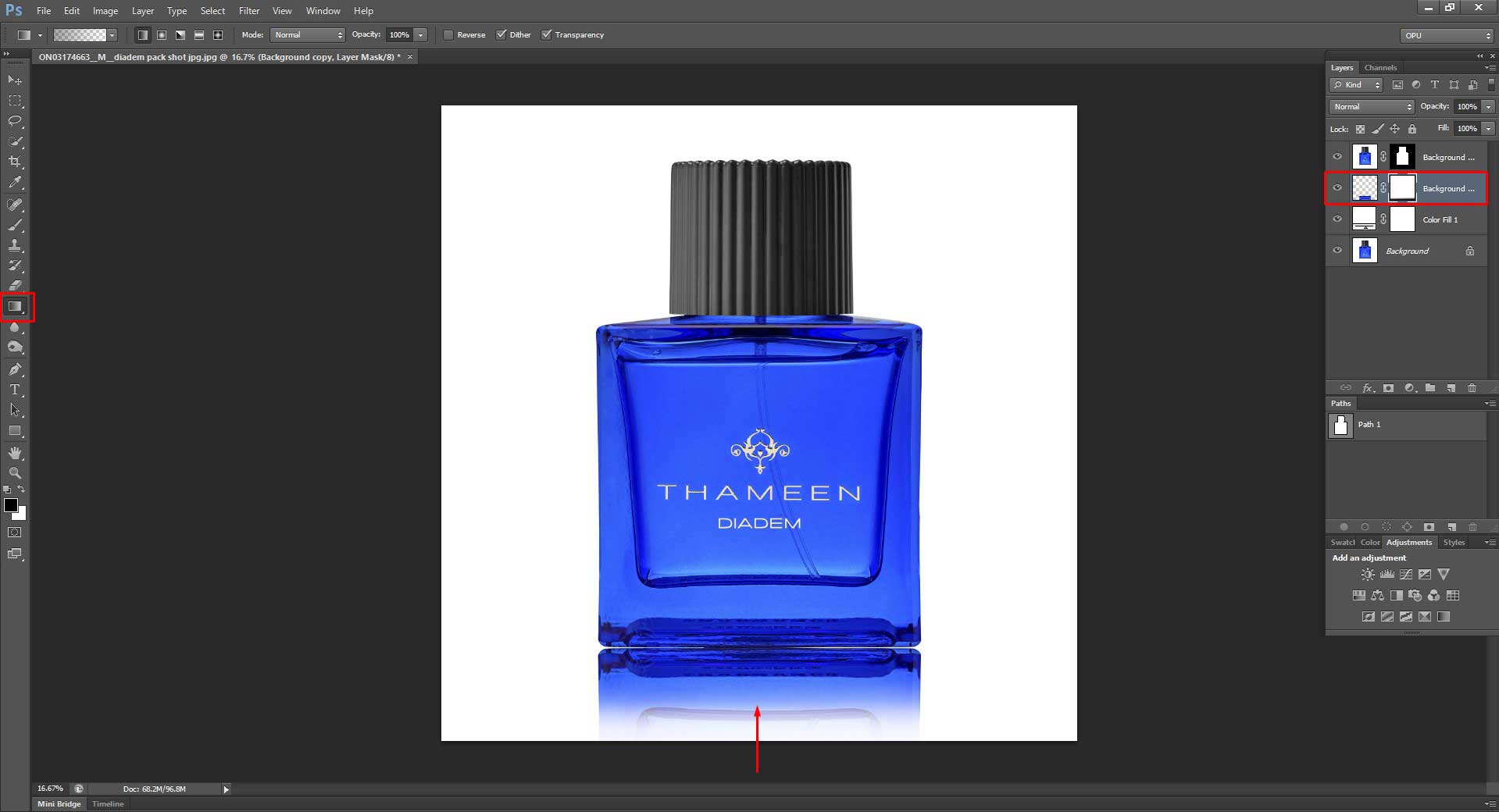Select the Clone Stamp tool
Viewport: 1499px width, 812px height.
14,246
